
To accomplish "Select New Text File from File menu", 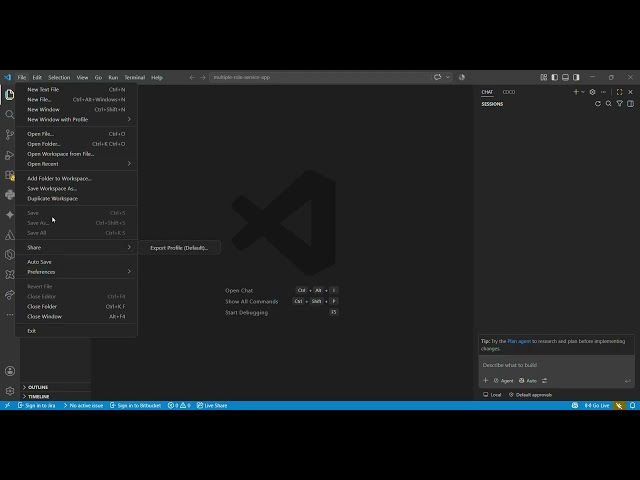I will point(76,89).
